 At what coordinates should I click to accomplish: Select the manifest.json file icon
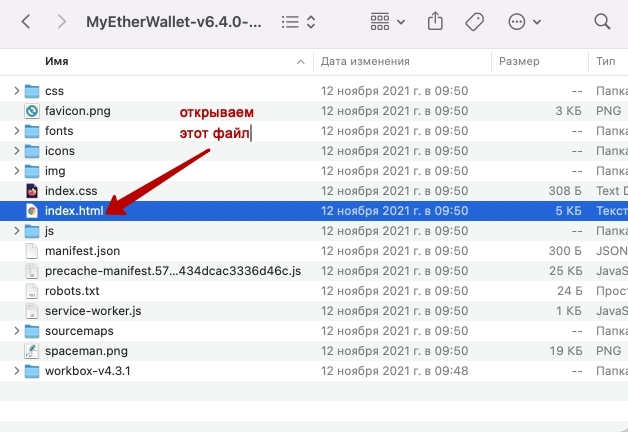pyautogui.click(x=32, y=251)
